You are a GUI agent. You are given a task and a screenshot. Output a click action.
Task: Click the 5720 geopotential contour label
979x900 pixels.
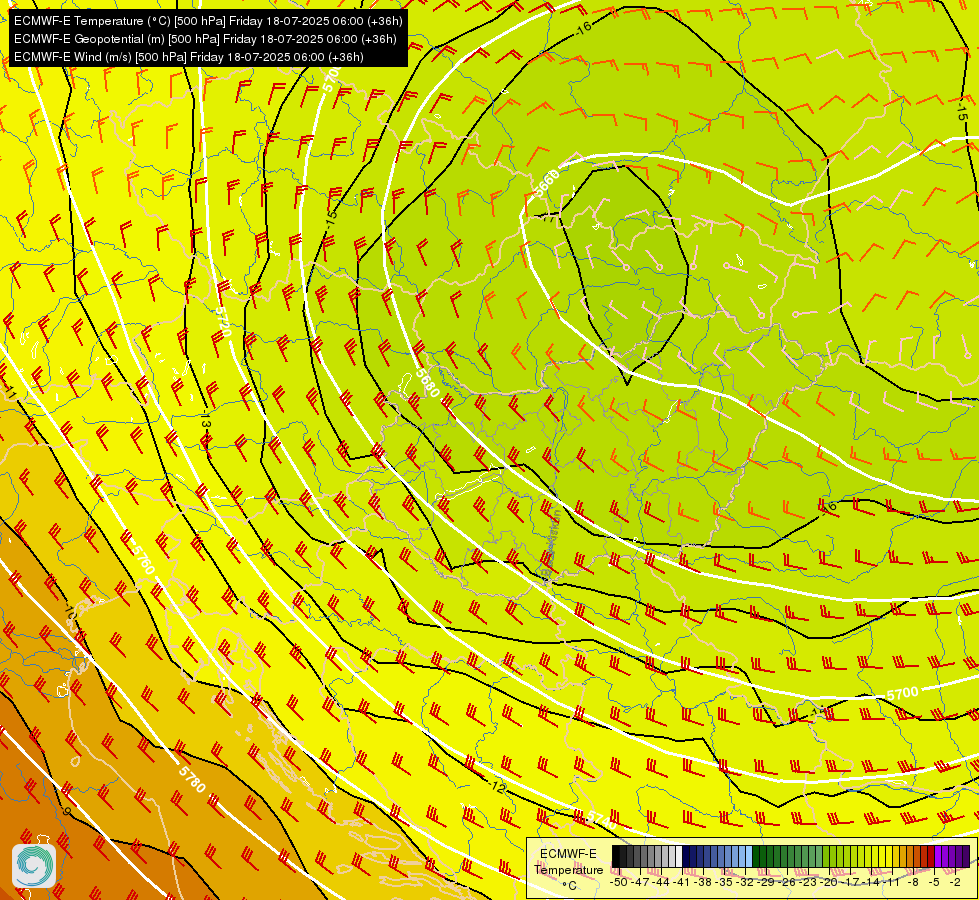click(x=222, y=322)
